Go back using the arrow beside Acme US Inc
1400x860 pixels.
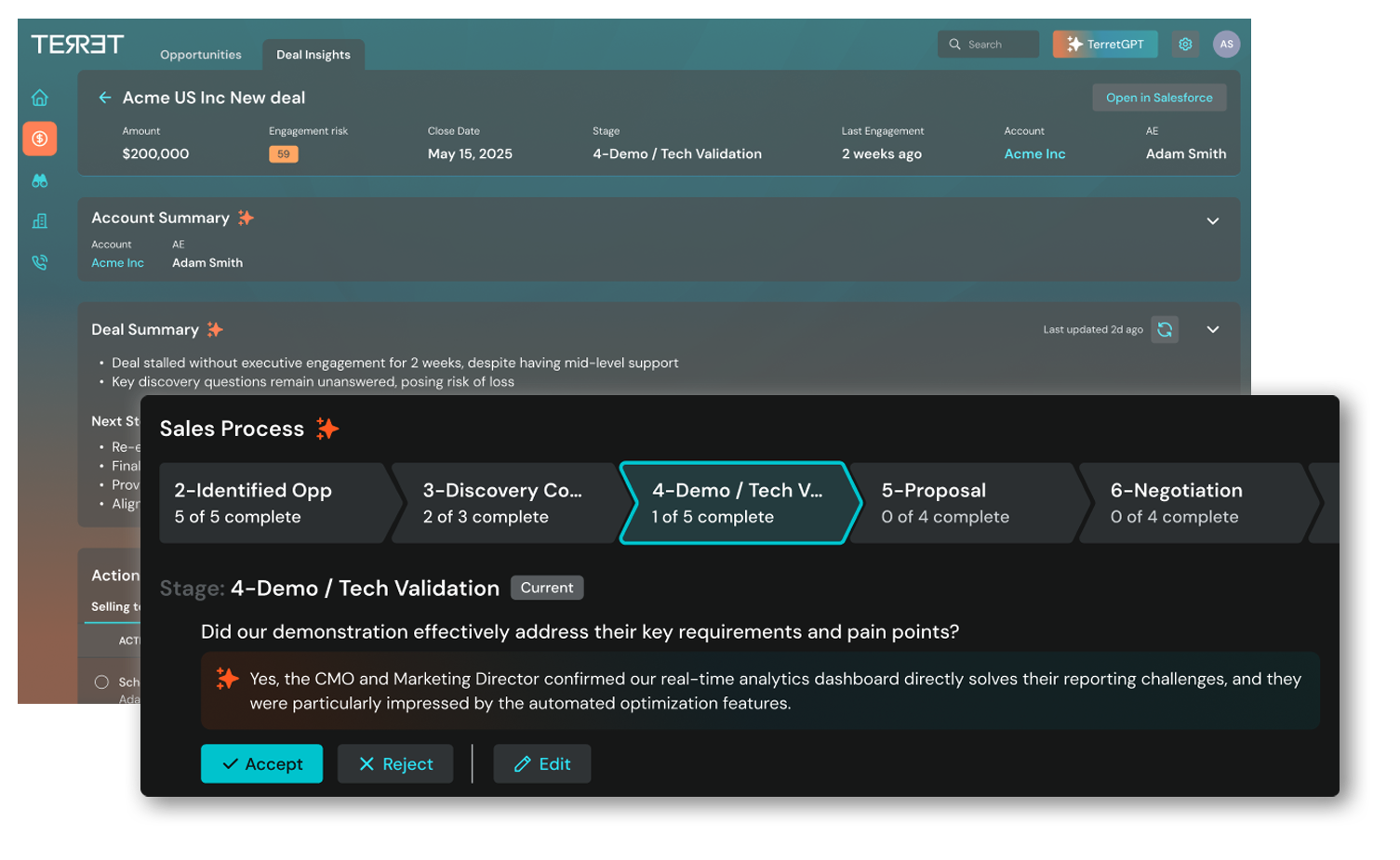coord(105,98)
